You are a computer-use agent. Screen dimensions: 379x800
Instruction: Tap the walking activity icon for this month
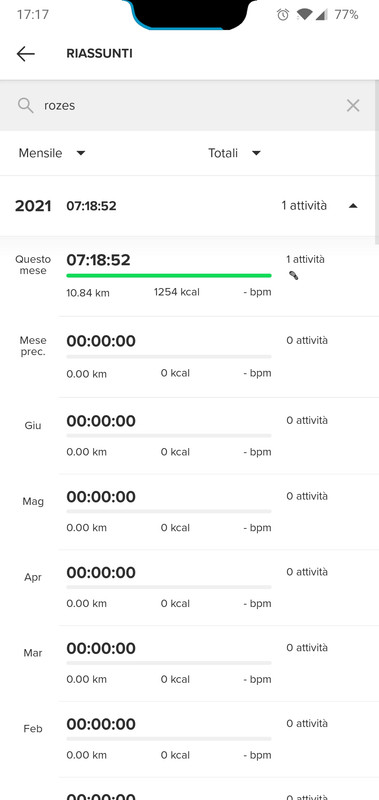[x=293, y=276]
